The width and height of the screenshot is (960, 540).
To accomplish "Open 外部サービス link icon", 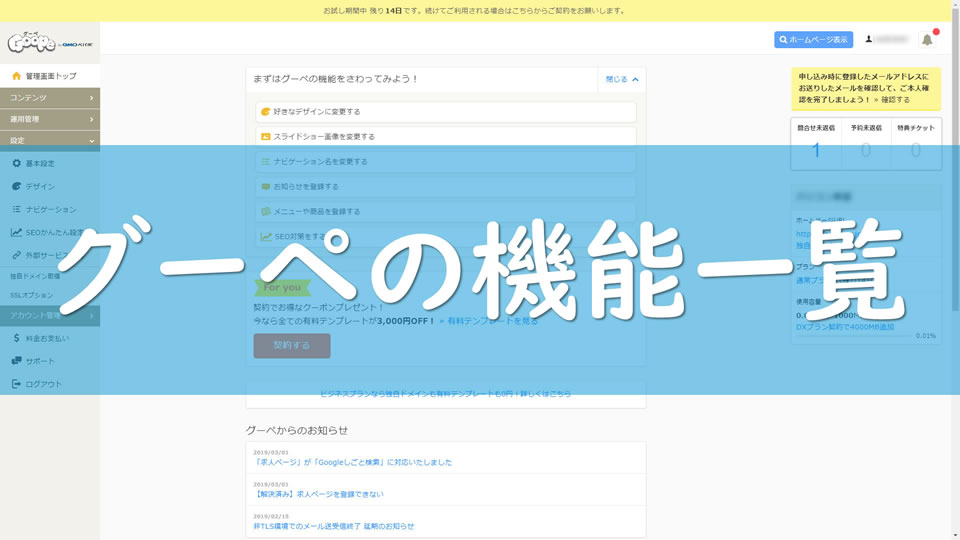I will coord(17,255).
